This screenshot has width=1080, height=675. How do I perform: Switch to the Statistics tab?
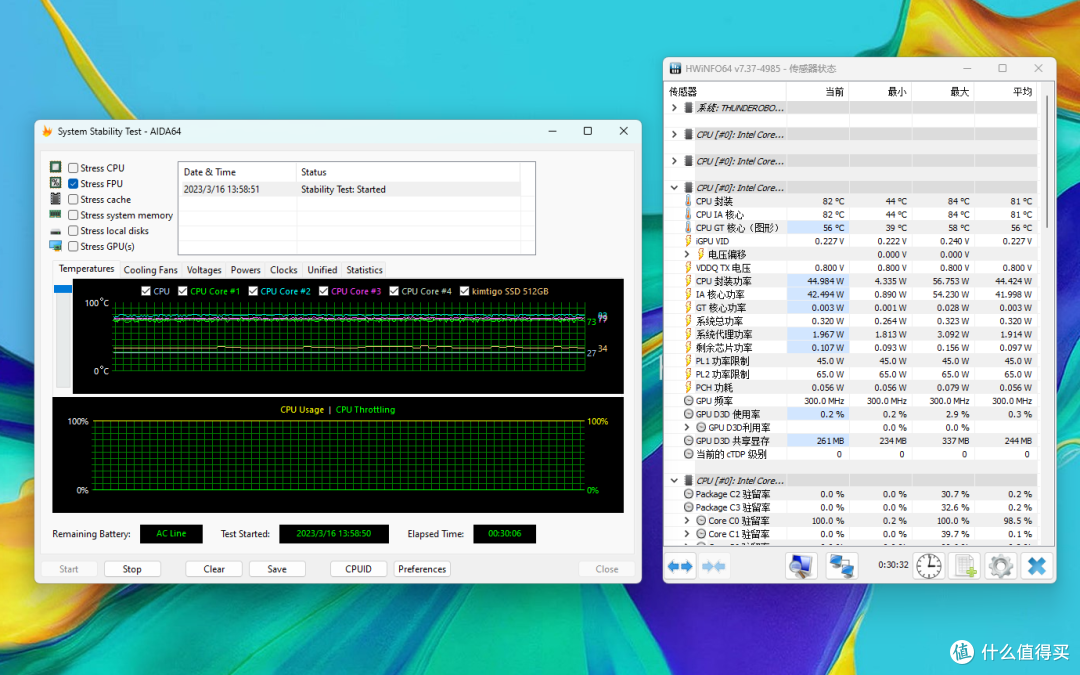364,270
